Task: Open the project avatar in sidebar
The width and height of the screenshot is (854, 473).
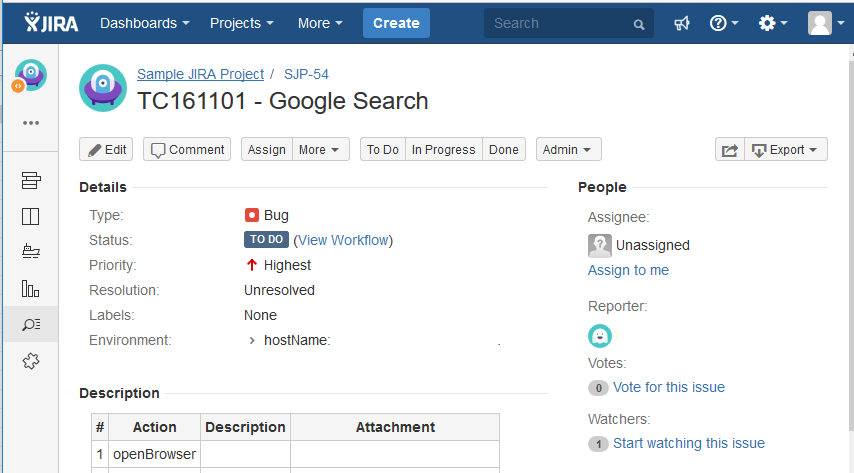Action: pos(29,75)
